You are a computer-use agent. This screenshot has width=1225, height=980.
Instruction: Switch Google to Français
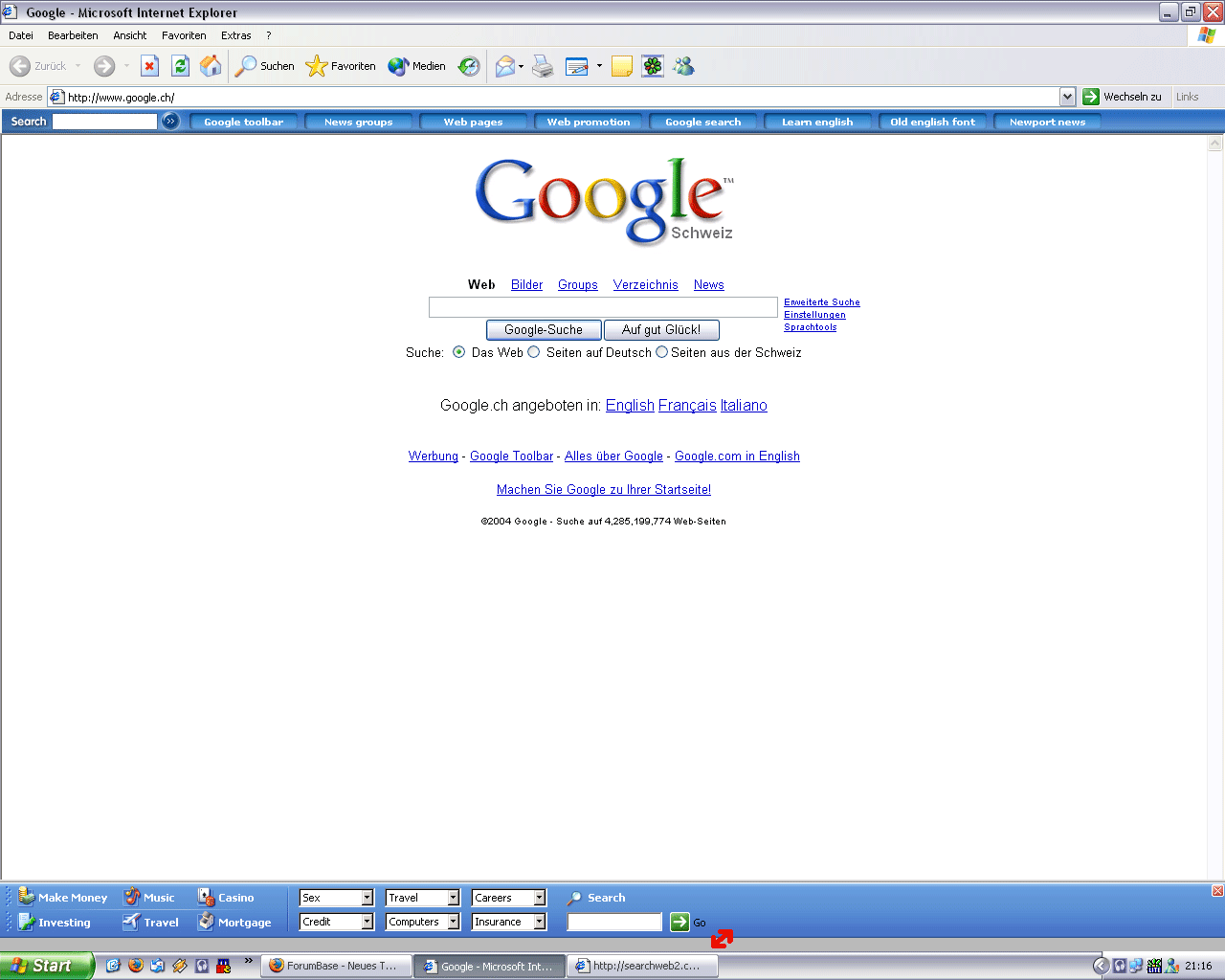tap(687, 405)
